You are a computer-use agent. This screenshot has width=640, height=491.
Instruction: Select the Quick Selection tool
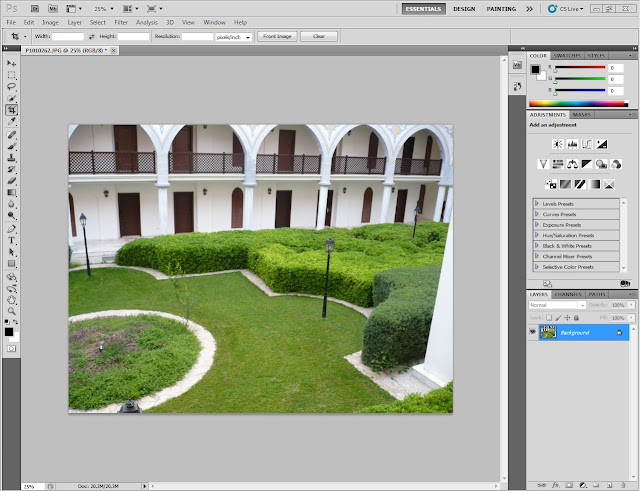(11, 98)
